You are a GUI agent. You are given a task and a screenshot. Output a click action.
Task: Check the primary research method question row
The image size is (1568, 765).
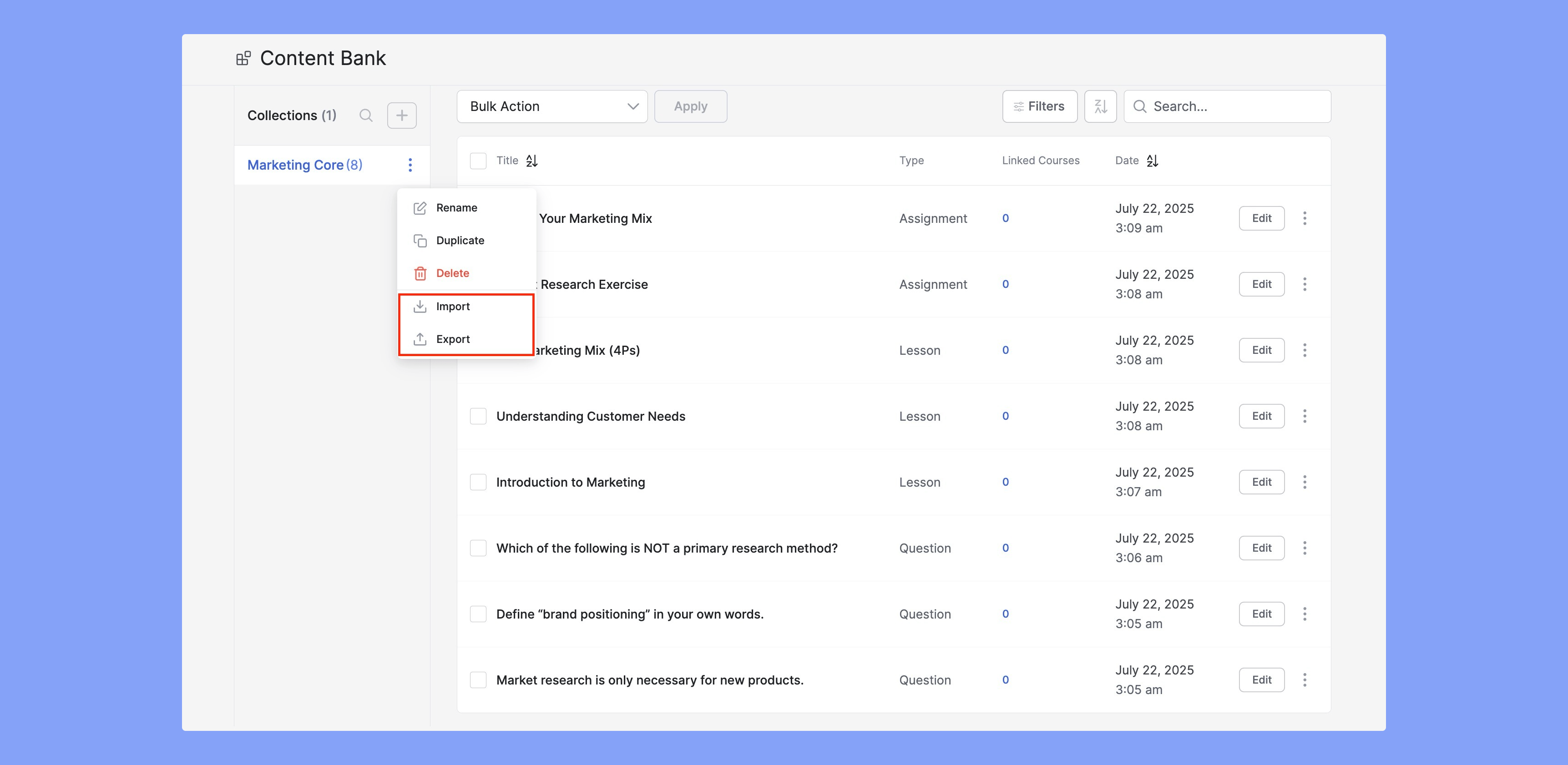(478, 549)
